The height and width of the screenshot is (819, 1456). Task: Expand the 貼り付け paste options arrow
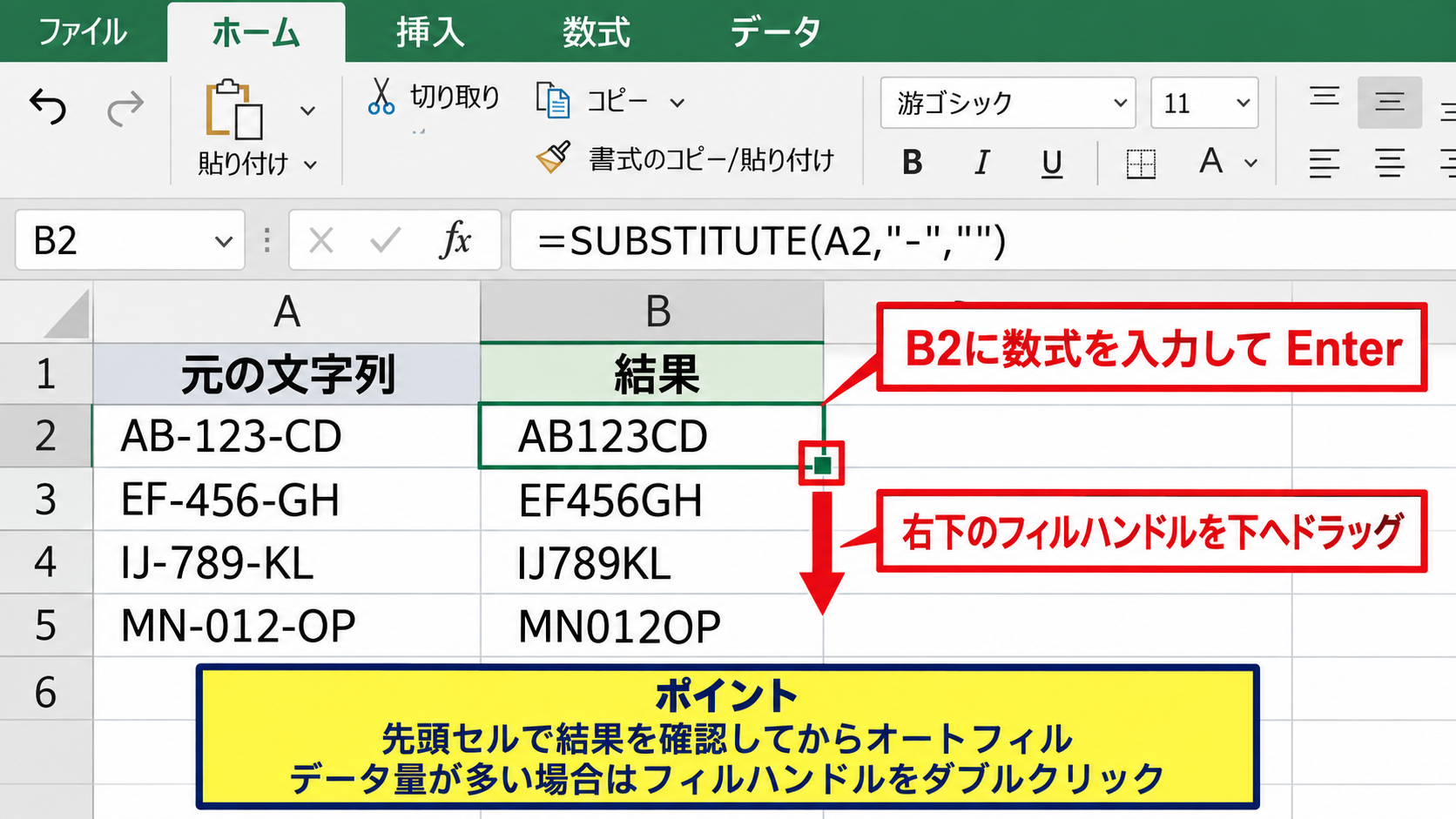pyautogui.click(x=310, y=164)
